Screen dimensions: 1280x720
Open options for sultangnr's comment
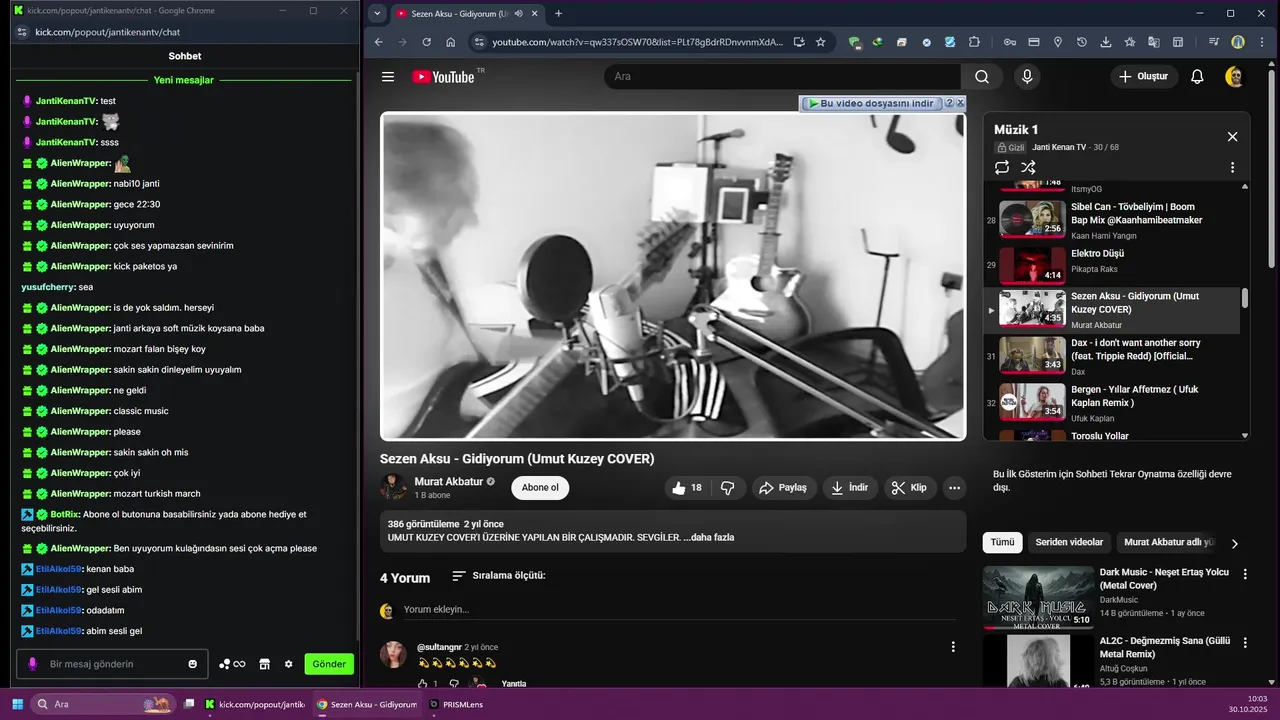pos(953,648)
